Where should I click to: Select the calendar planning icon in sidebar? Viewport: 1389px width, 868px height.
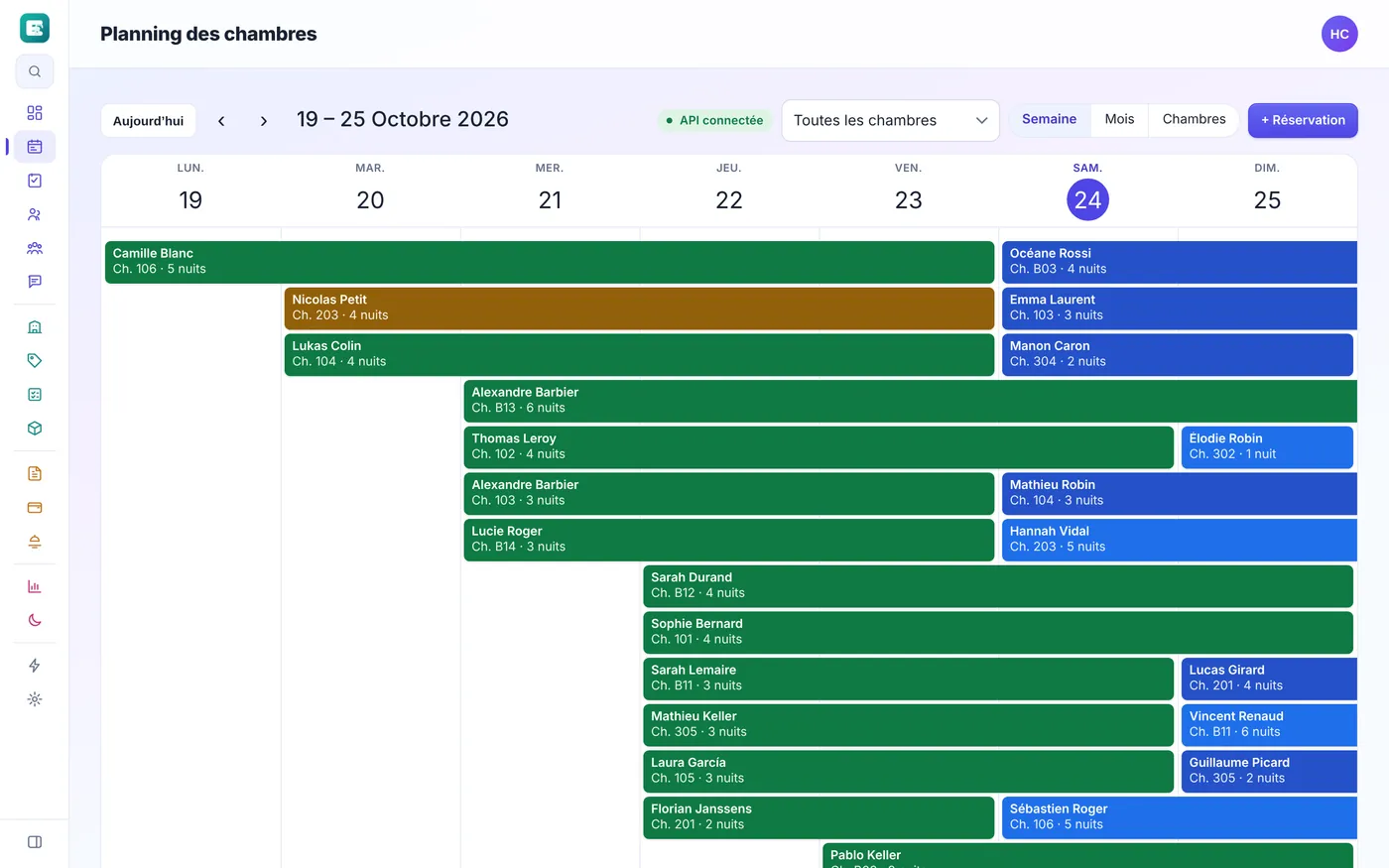(x=35, y=147)
